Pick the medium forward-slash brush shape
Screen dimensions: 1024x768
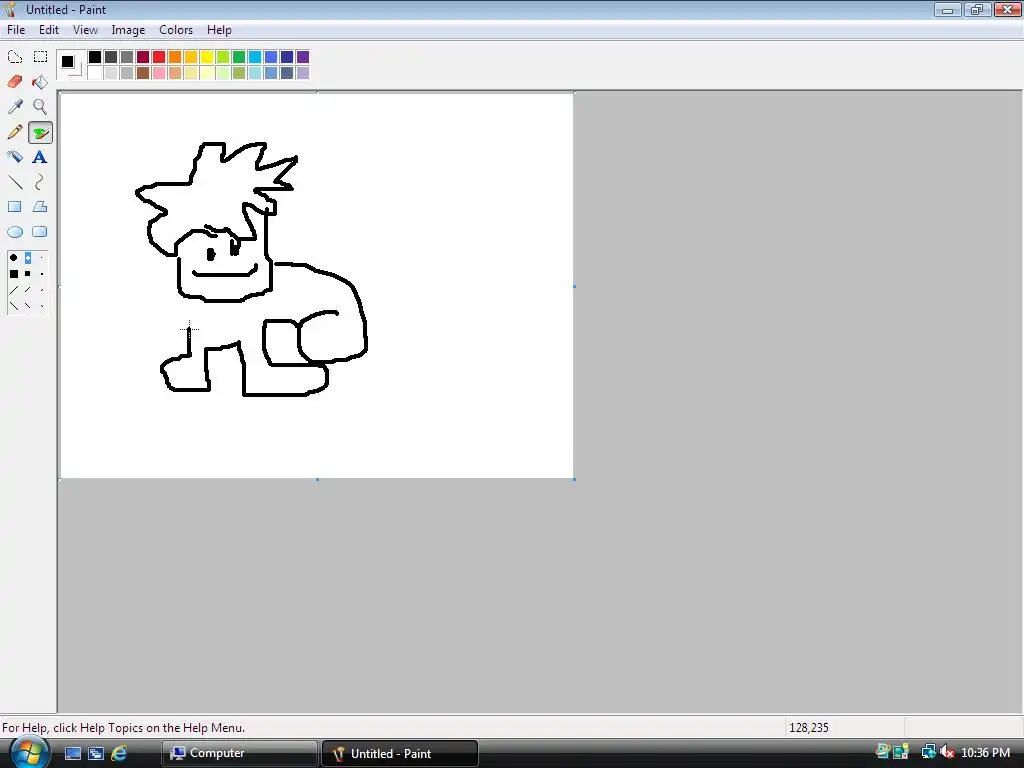point(27,290)
